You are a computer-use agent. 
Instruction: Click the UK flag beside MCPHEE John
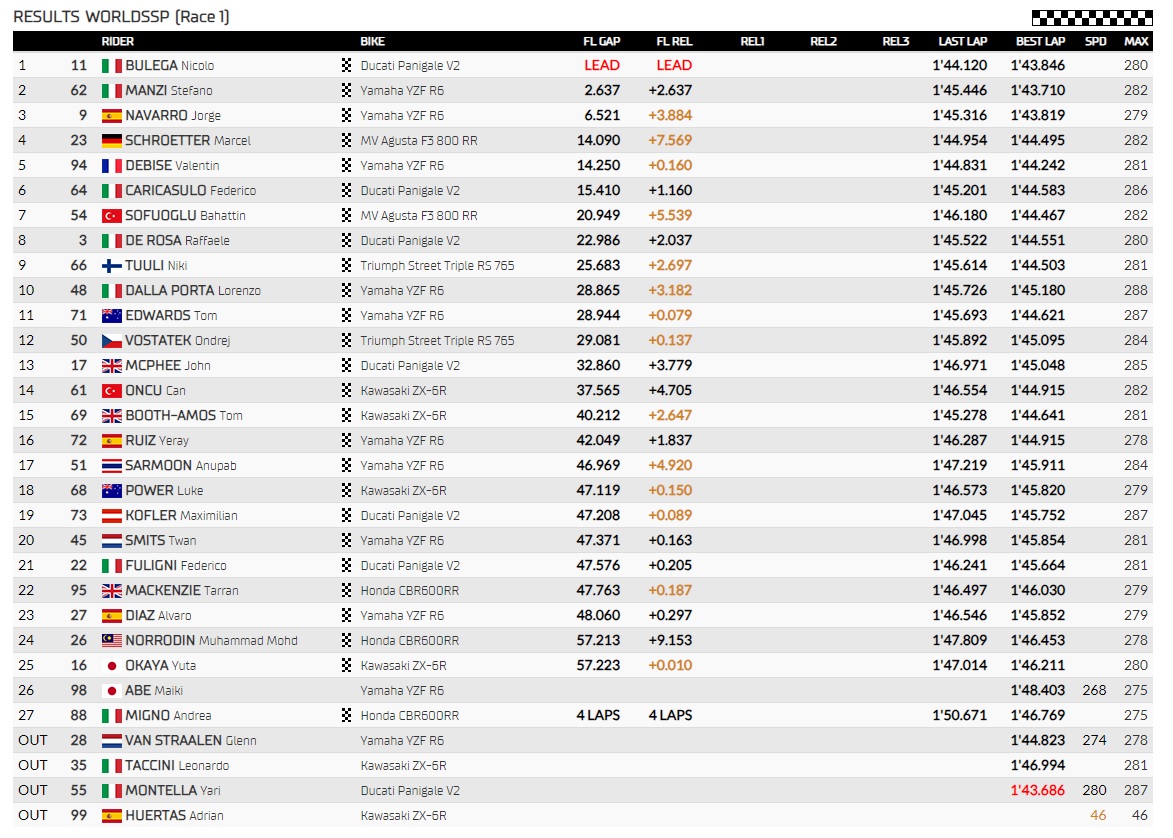coord(111,366)
